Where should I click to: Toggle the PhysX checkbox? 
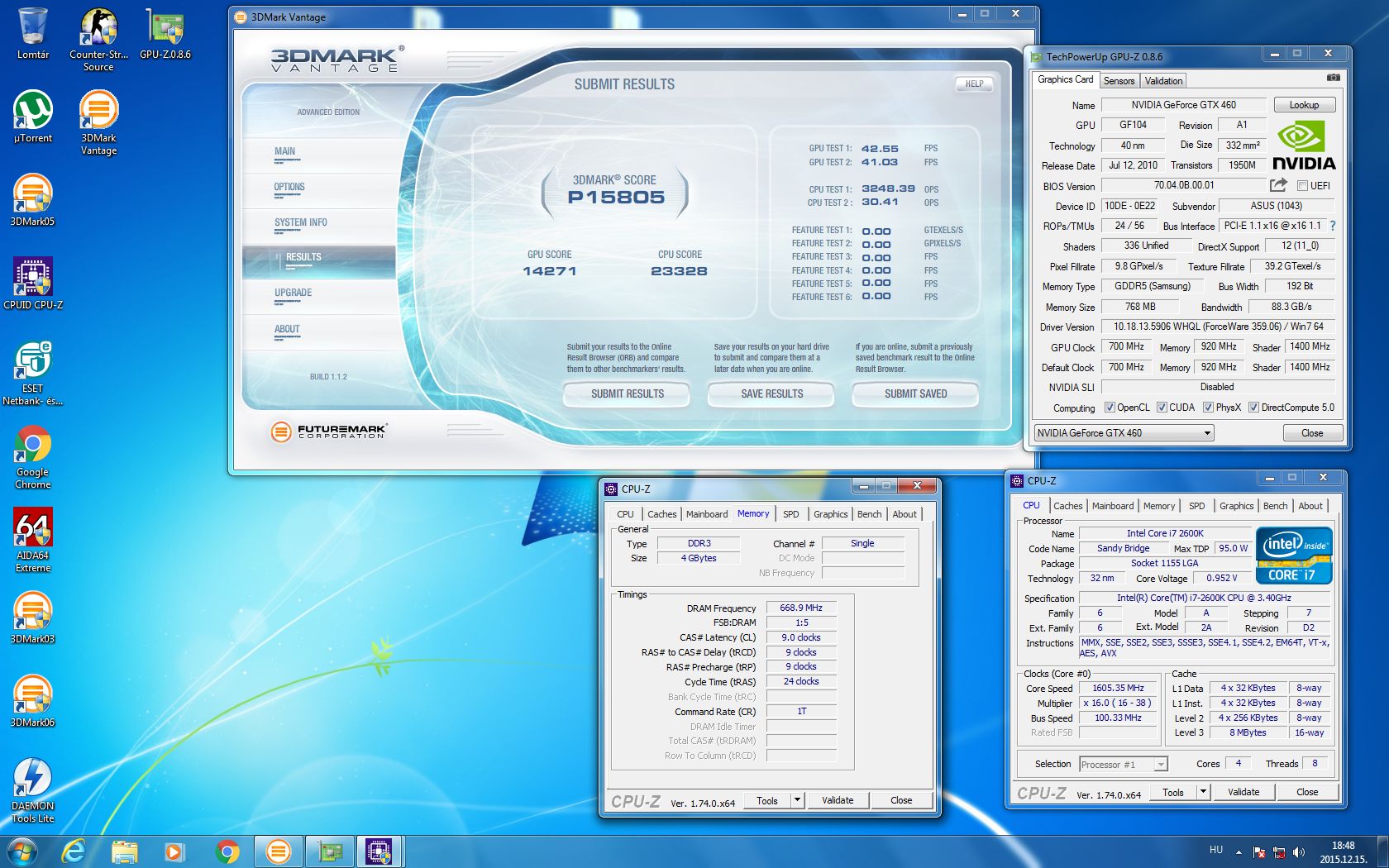click(1209, 408)
